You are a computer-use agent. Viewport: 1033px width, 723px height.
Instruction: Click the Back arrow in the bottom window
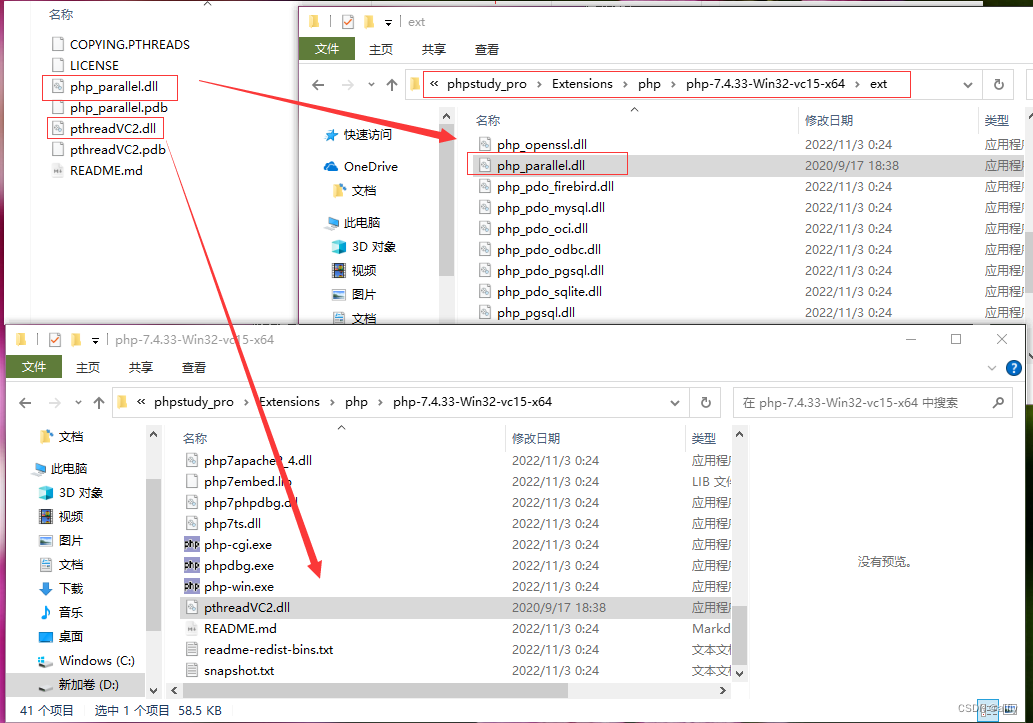pyautogui.click(x=25, y=401)
